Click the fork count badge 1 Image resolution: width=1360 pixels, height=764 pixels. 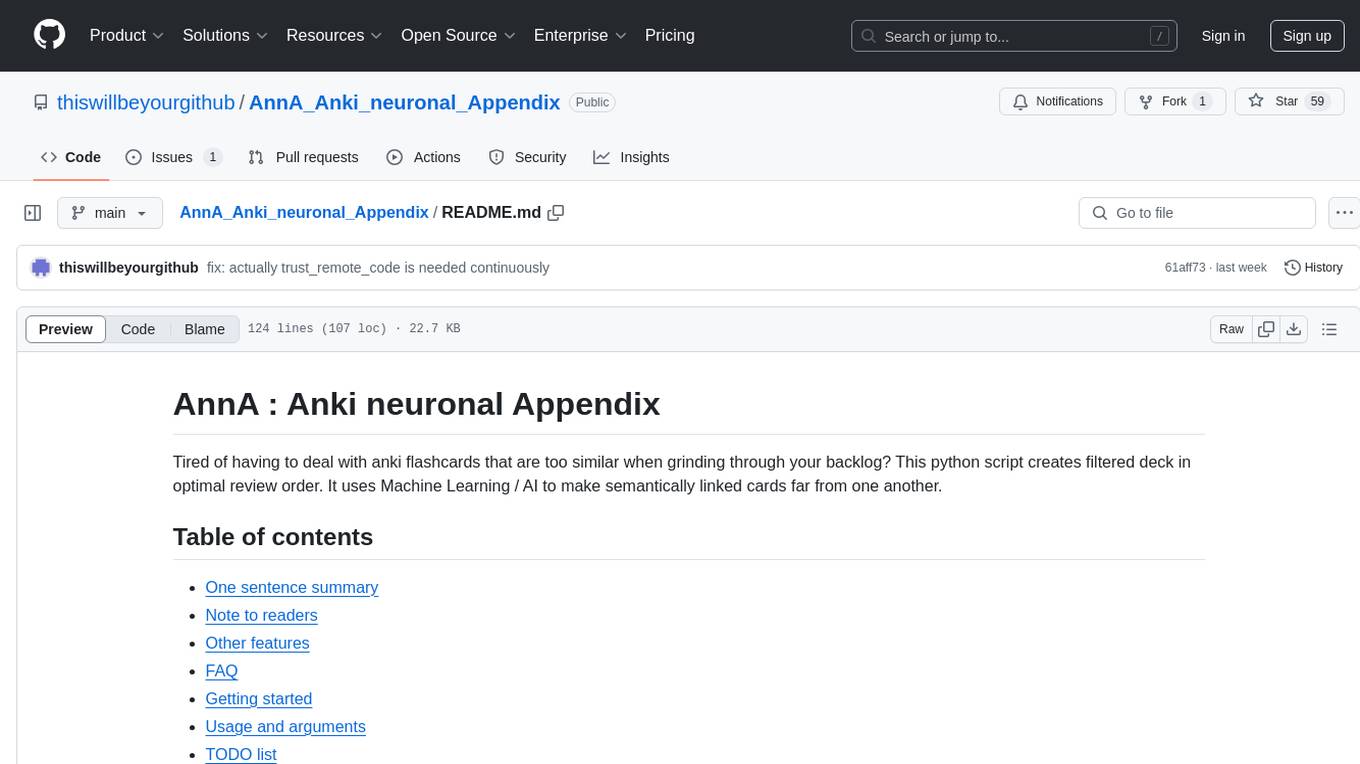1203,101
